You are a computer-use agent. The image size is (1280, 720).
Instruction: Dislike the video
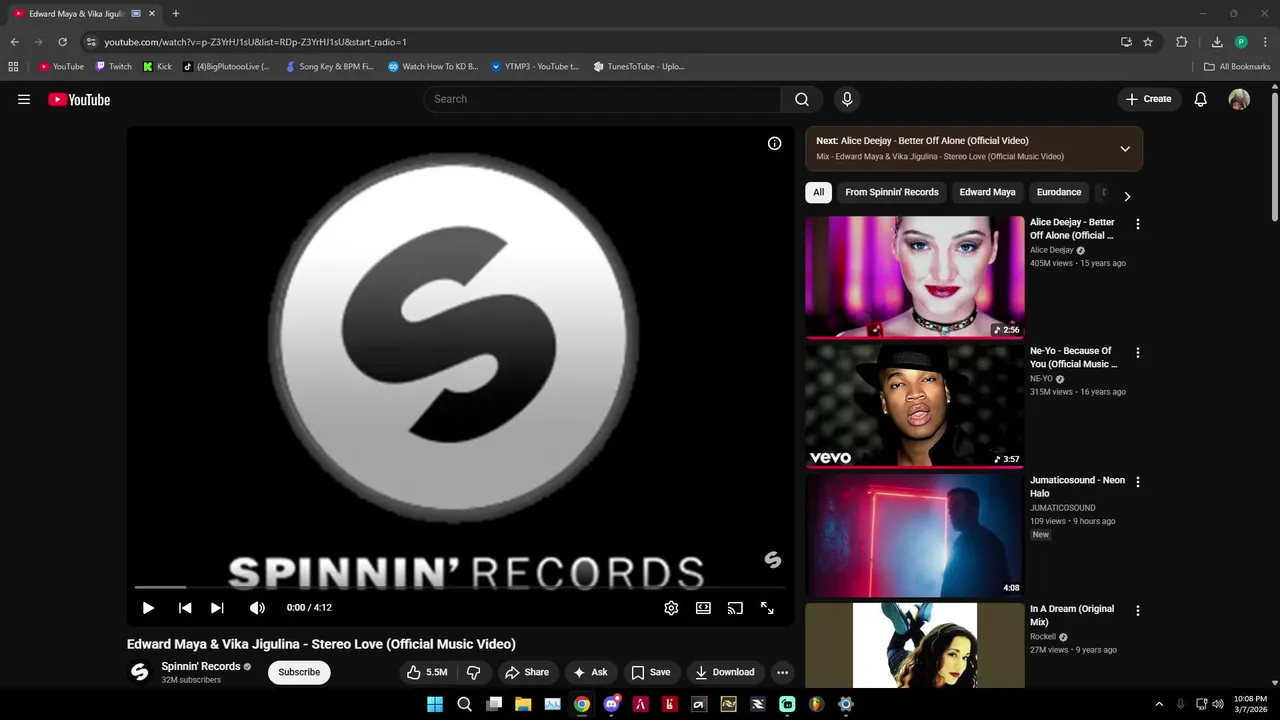tap(474, 672)
